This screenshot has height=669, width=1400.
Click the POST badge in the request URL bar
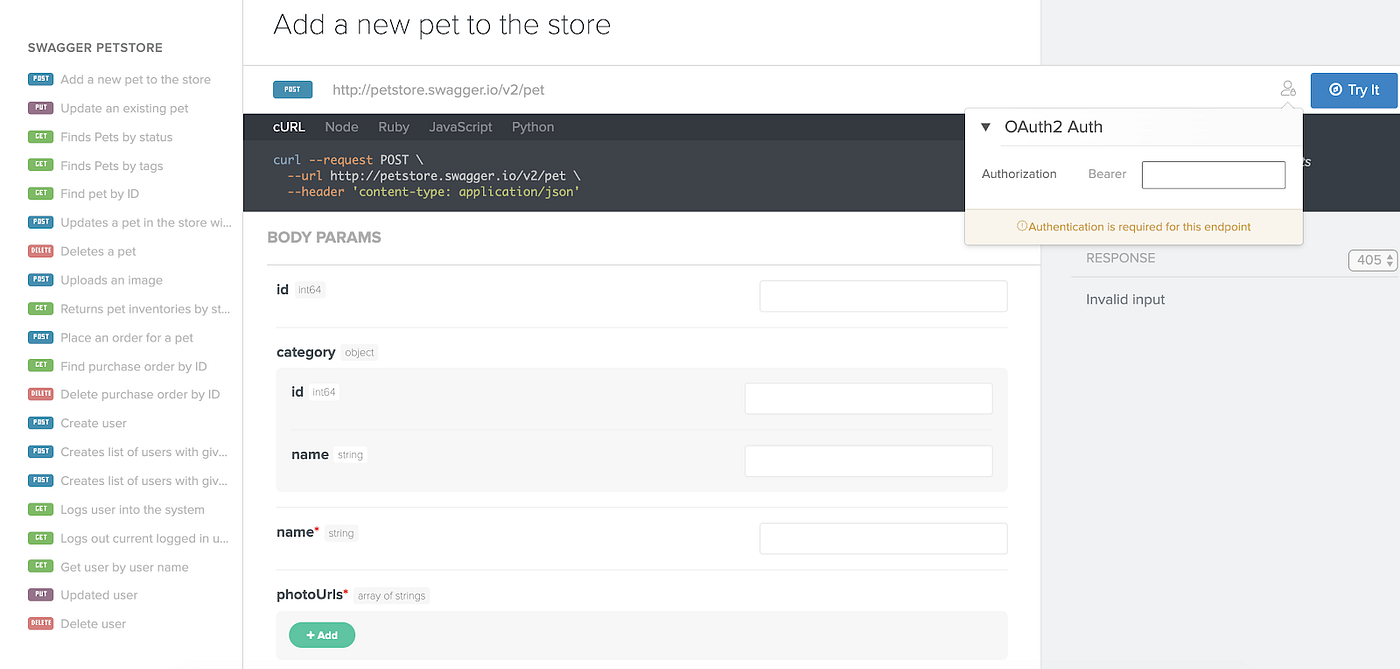pyautogui.click(x=292, y=89)
